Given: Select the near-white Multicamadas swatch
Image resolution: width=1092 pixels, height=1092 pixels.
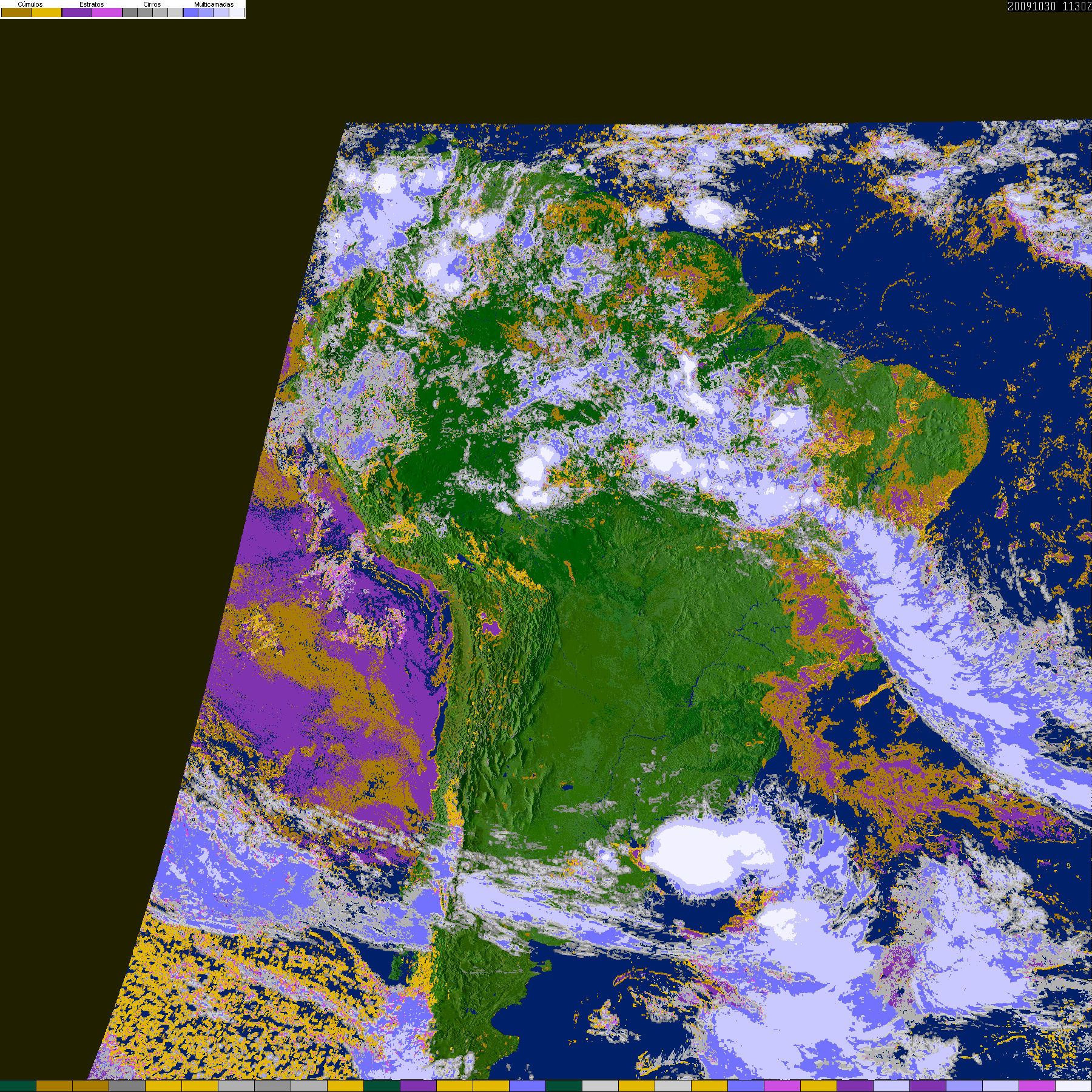Looking at the screenshot, I should tap(236, 12).
